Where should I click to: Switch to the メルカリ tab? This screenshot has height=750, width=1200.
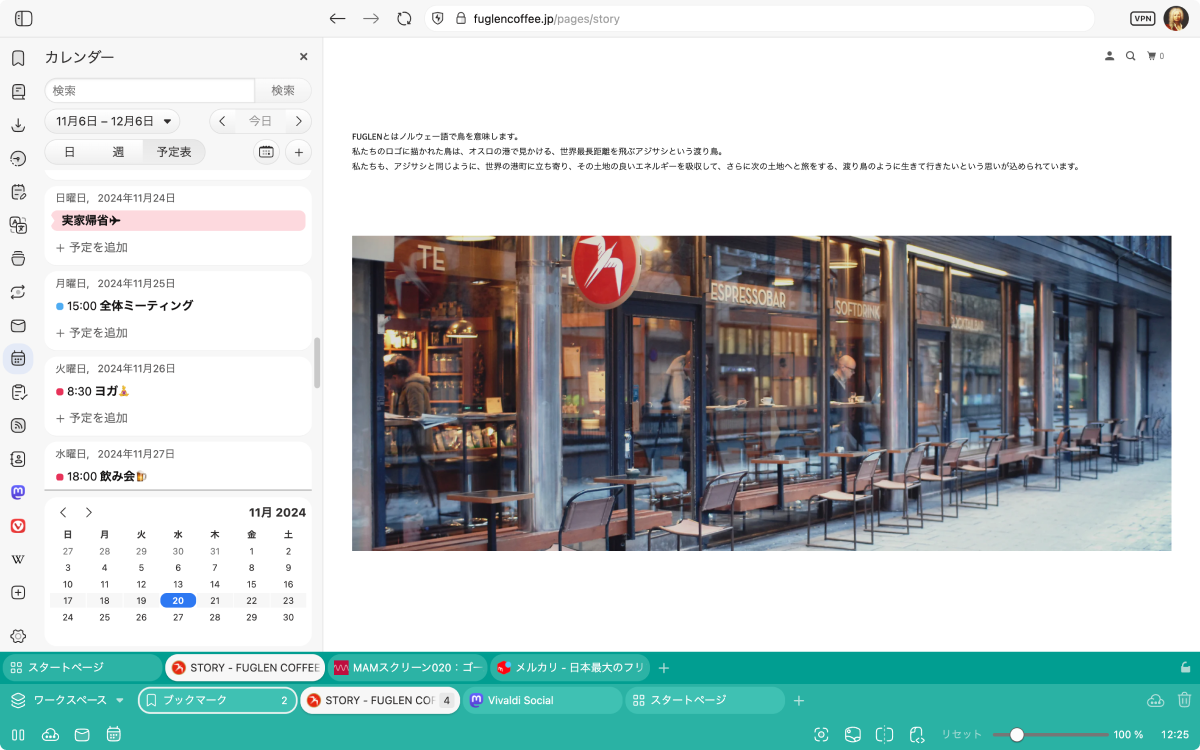point(570,668)
